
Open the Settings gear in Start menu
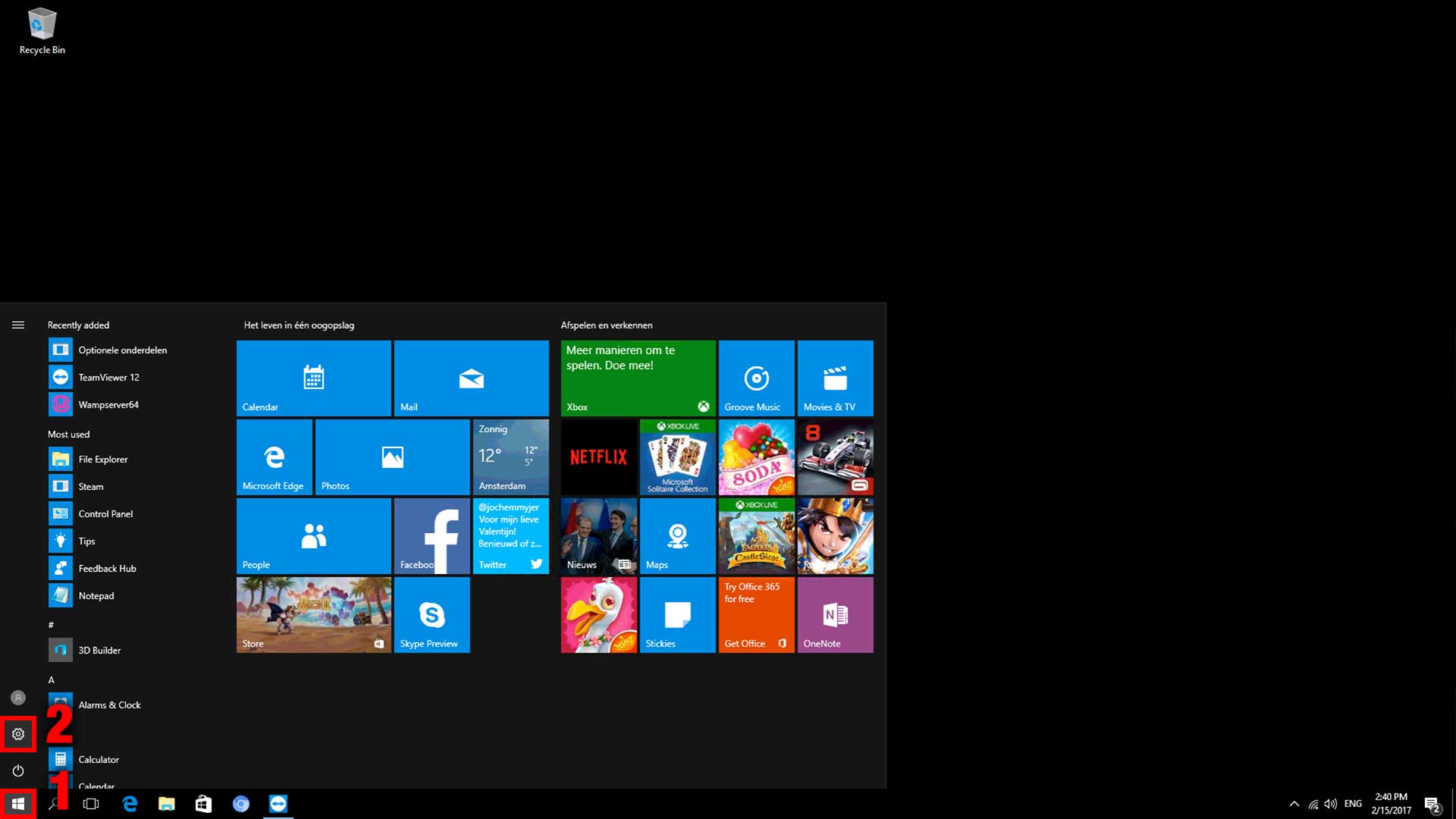(18, 734)
